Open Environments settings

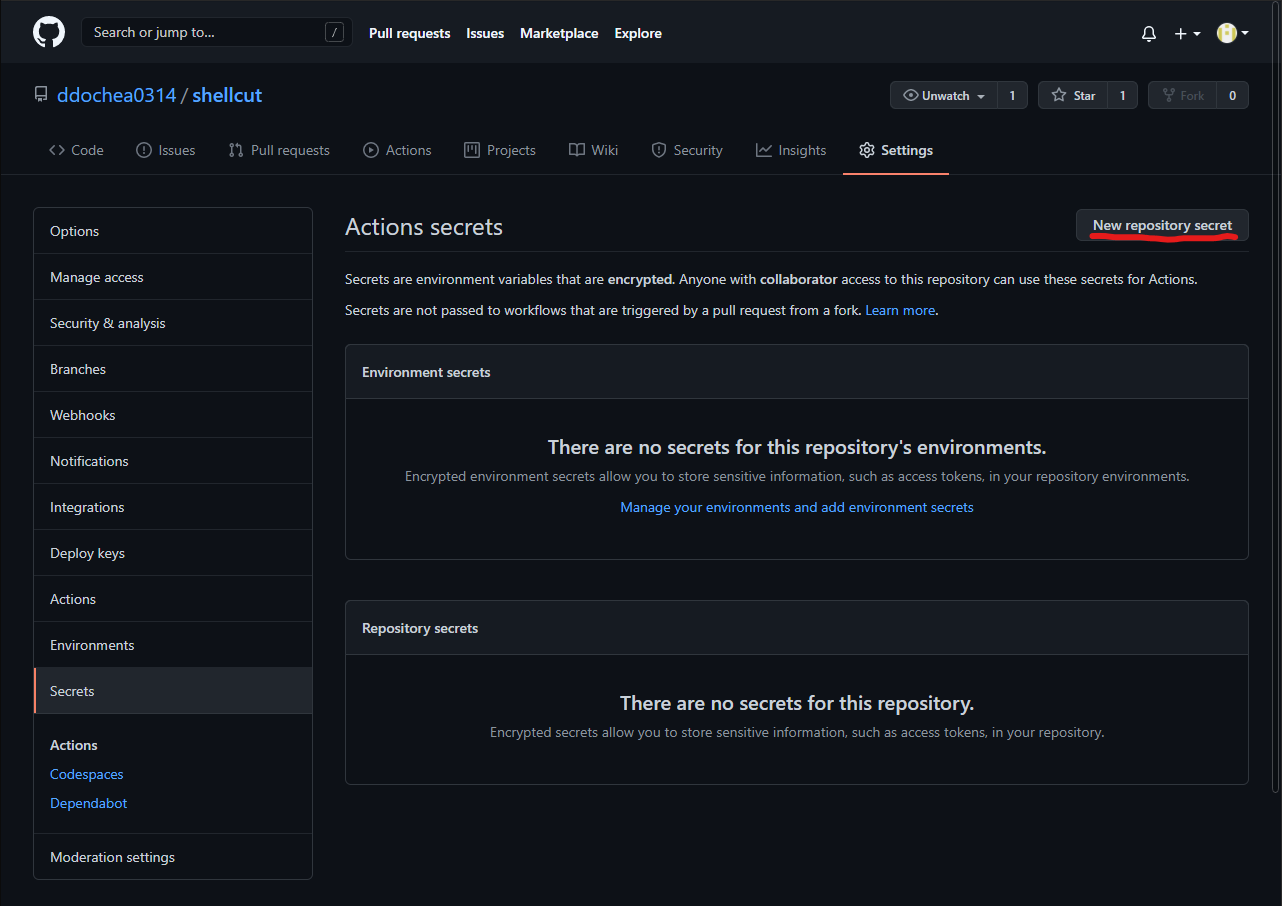pos(173,645)
